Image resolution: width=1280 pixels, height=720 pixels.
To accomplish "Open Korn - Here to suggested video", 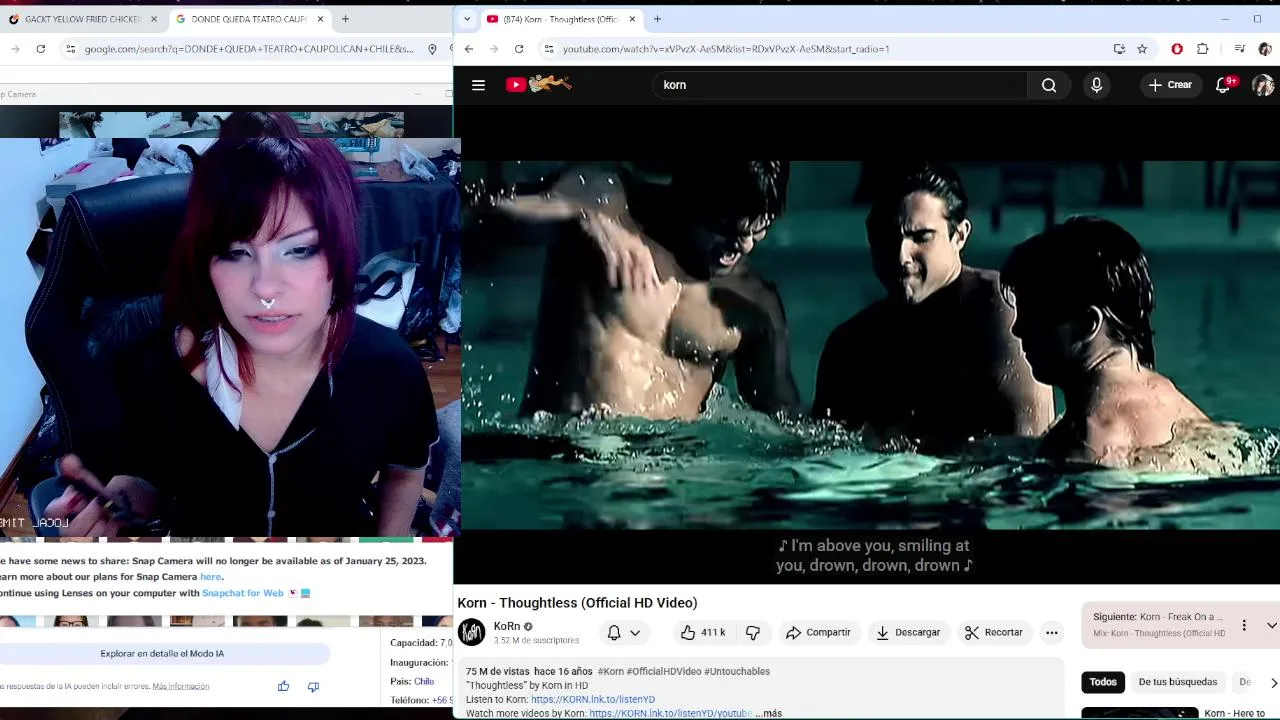I will coord(1234,713).
